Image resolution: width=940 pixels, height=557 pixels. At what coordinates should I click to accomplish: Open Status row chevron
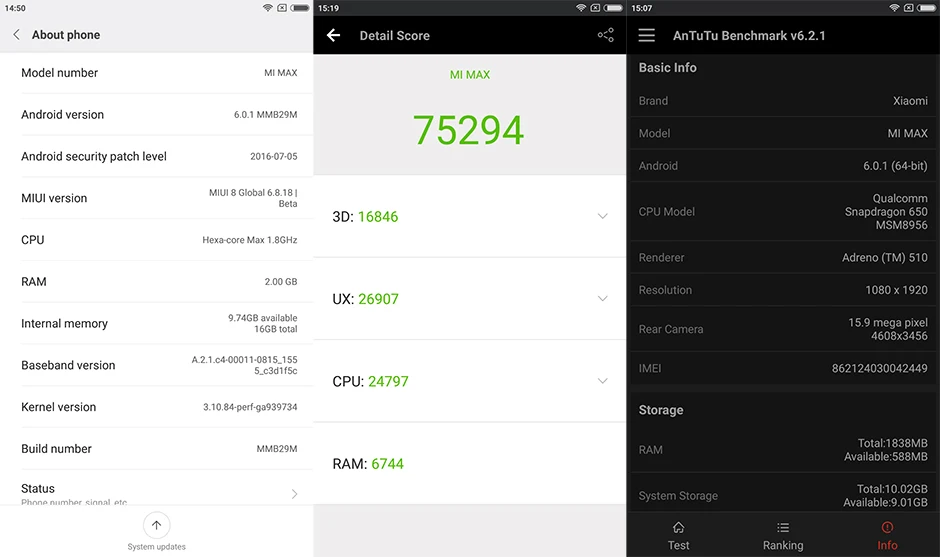294,494
